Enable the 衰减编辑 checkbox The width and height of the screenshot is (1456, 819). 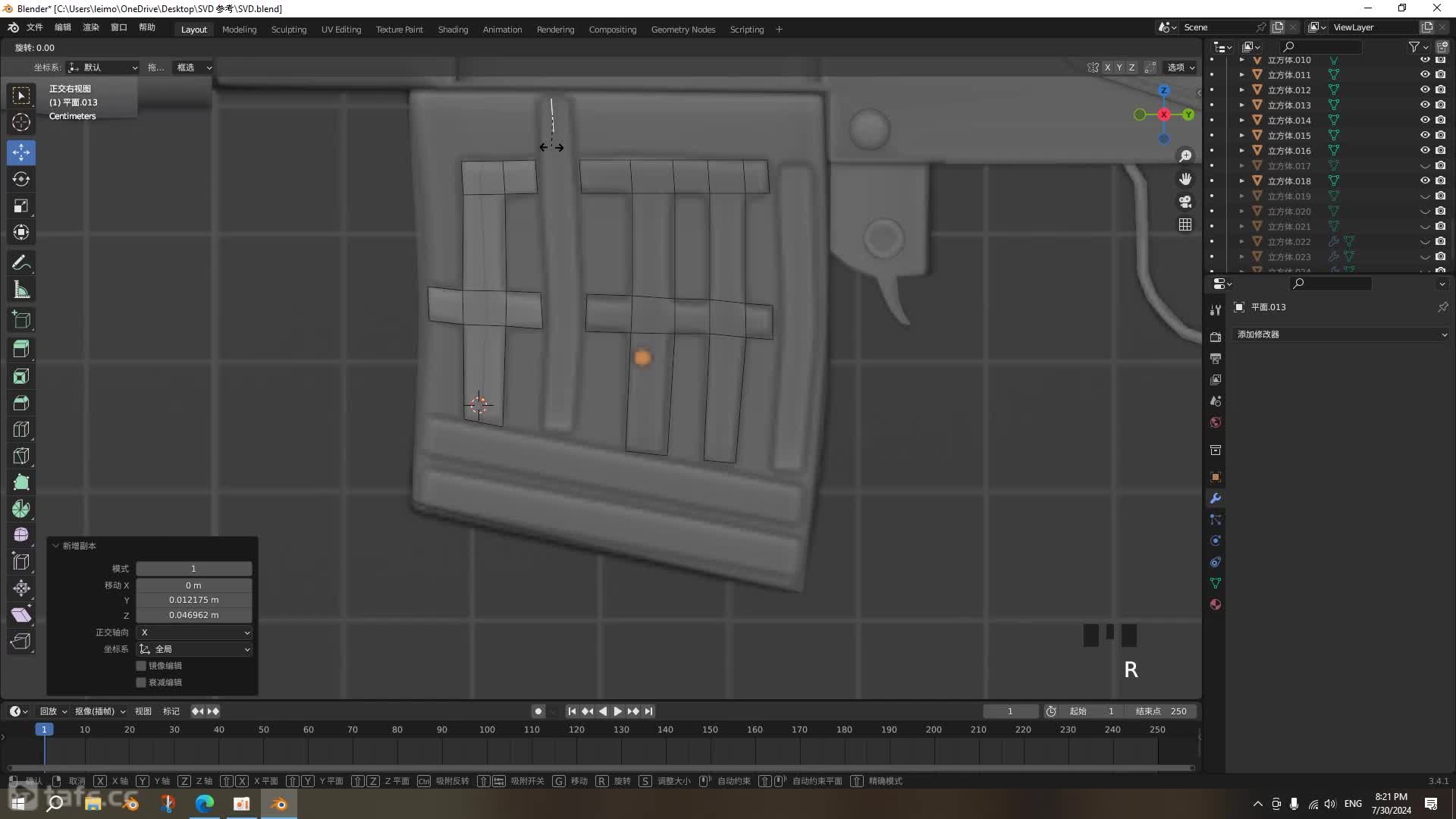tap(141, 682)
